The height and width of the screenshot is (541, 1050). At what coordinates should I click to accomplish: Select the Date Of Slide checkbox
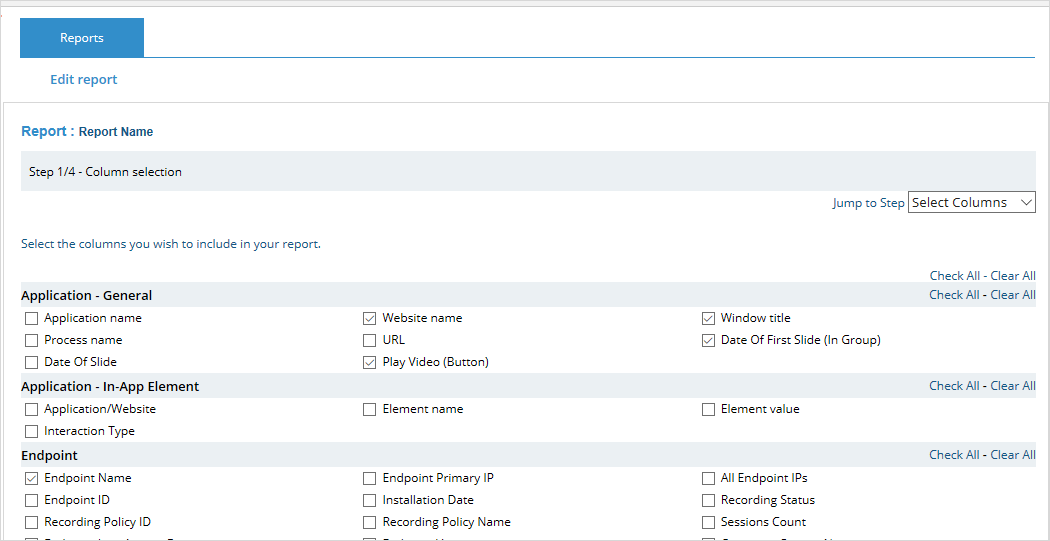click(x=32, y=362)
